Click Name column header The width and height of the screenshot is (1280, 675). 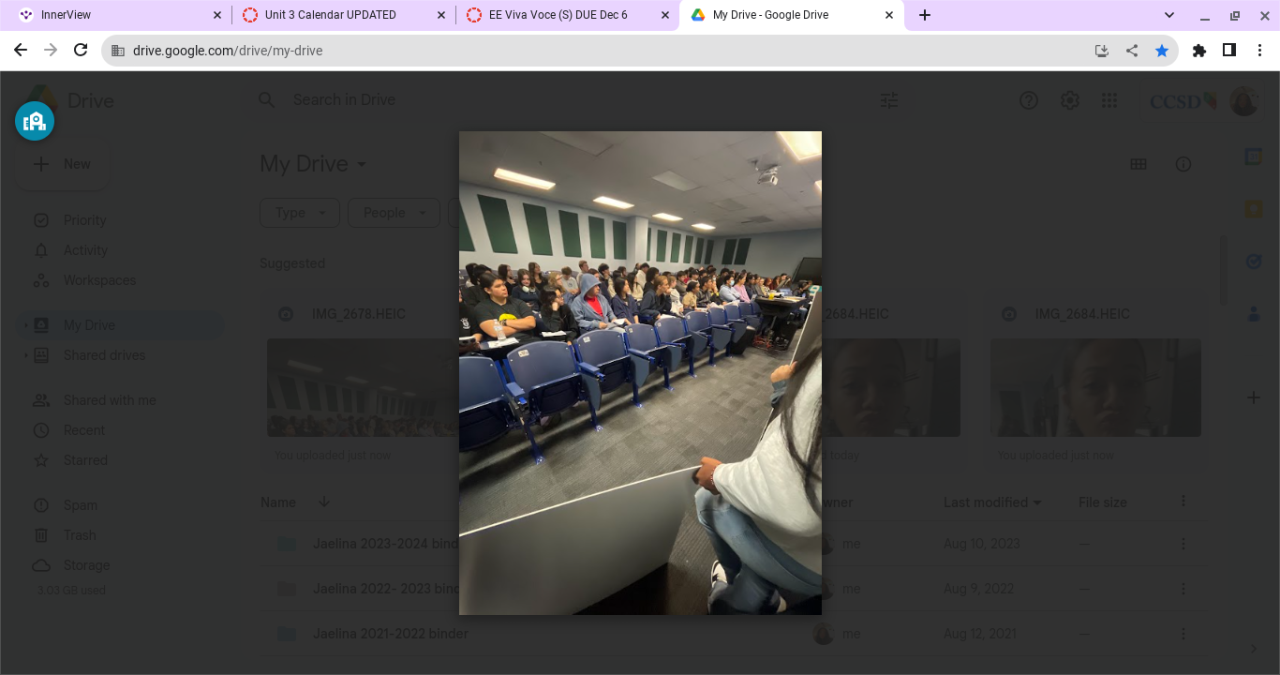coord(278,502)
